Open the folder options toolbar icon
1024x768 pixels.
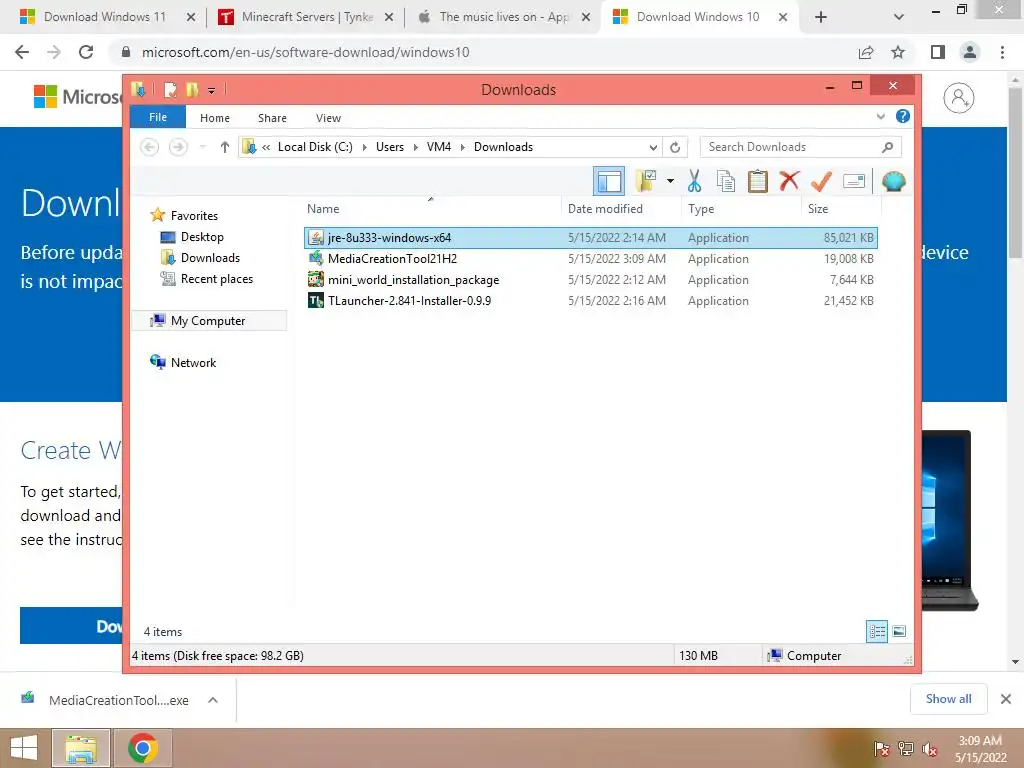[x=646, y=181]
